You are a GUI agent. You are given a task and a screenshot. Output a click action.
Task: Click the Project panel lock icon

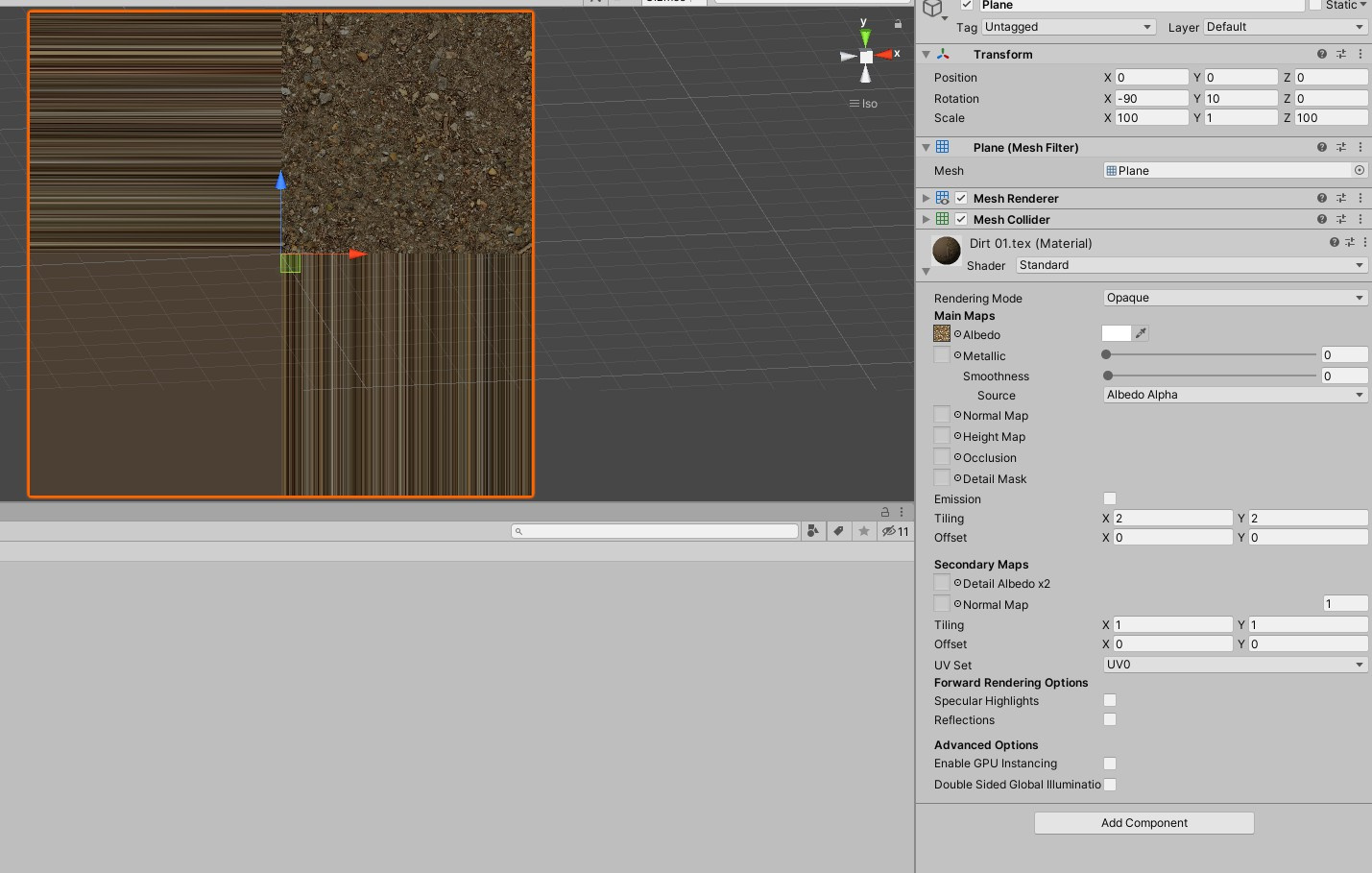(885, 513)
